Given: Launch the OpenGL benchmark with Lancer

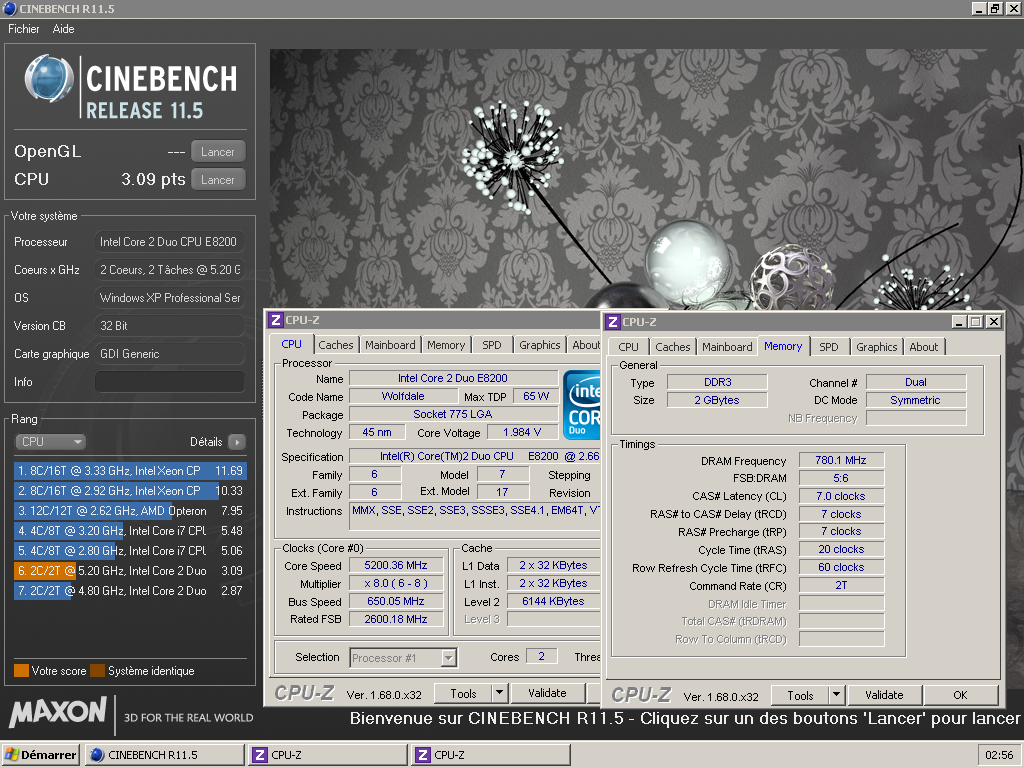Looking at the screenshot, I should (218, 152).
